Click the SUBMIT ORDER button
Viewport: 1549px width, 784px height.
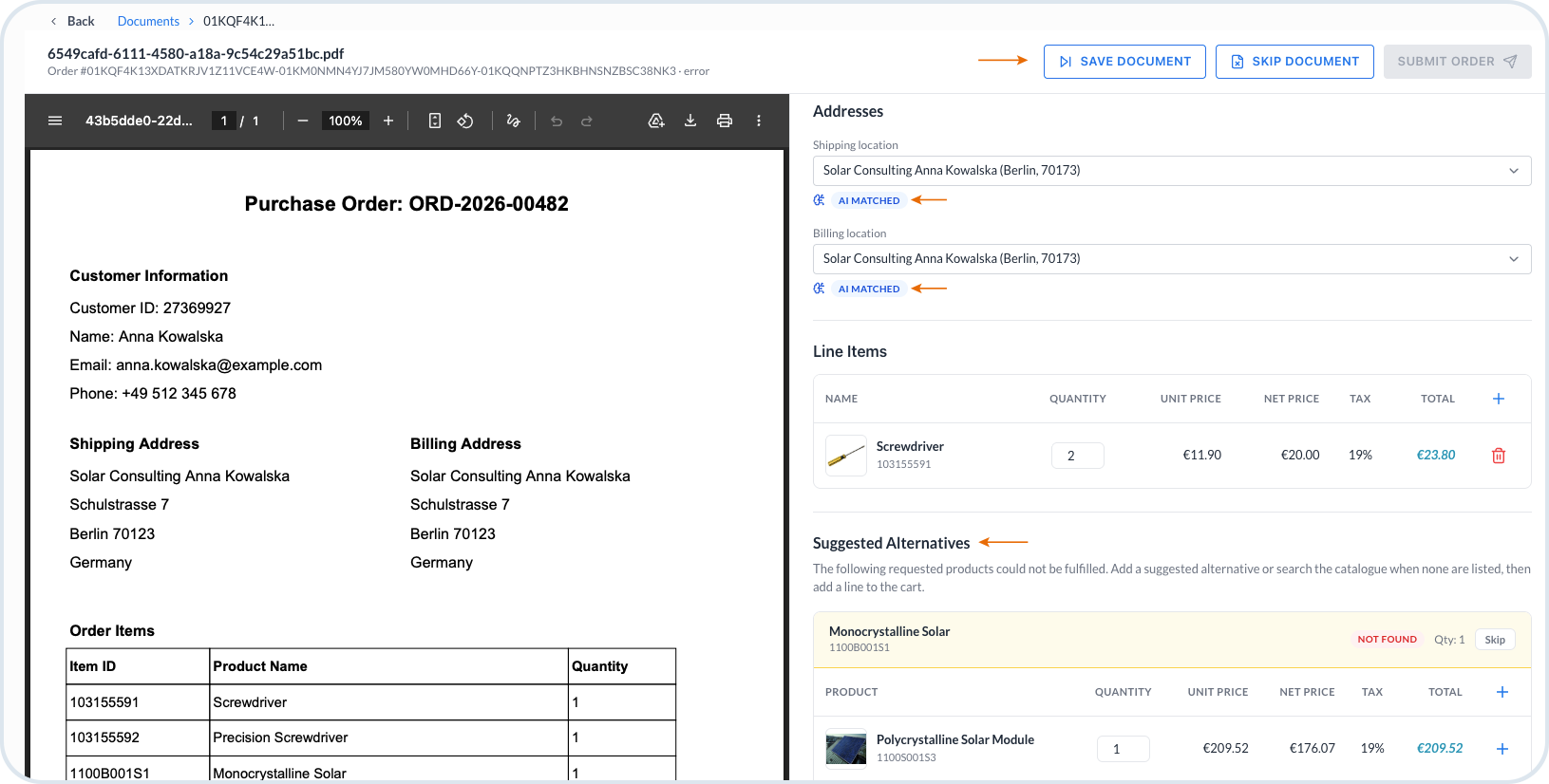(x=1457, y=62)
